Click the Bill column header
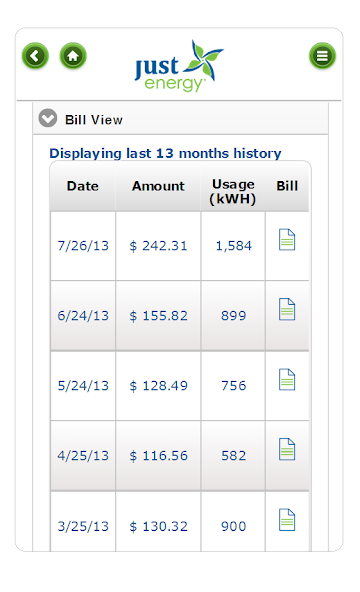This screenshot has width=360, height=592. [x=287, y=186]
